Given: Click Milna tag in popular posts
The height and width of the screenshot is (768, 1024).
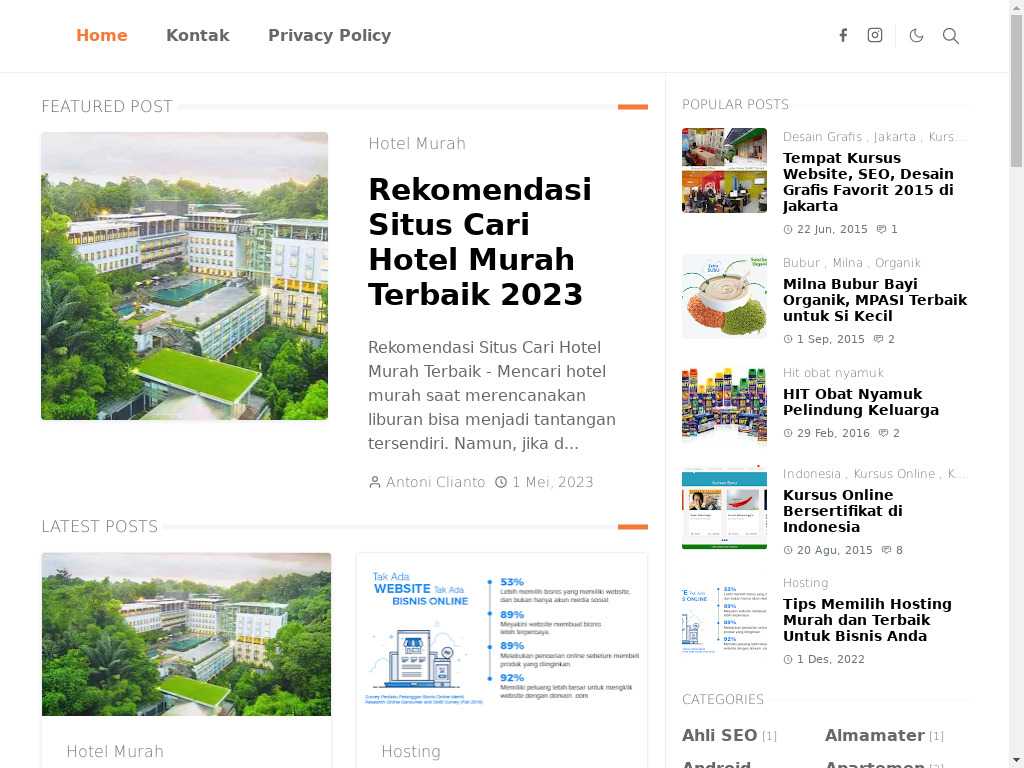Looking at the screenshot, I should coord(848,263).
